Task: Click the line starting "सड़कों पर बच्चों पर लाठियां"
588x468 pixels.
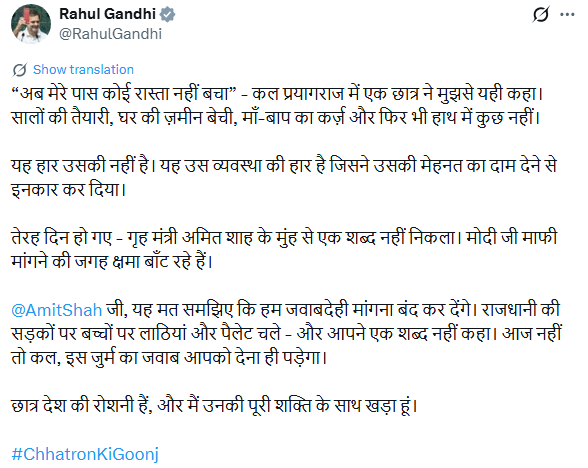Action: click(286, 334)
